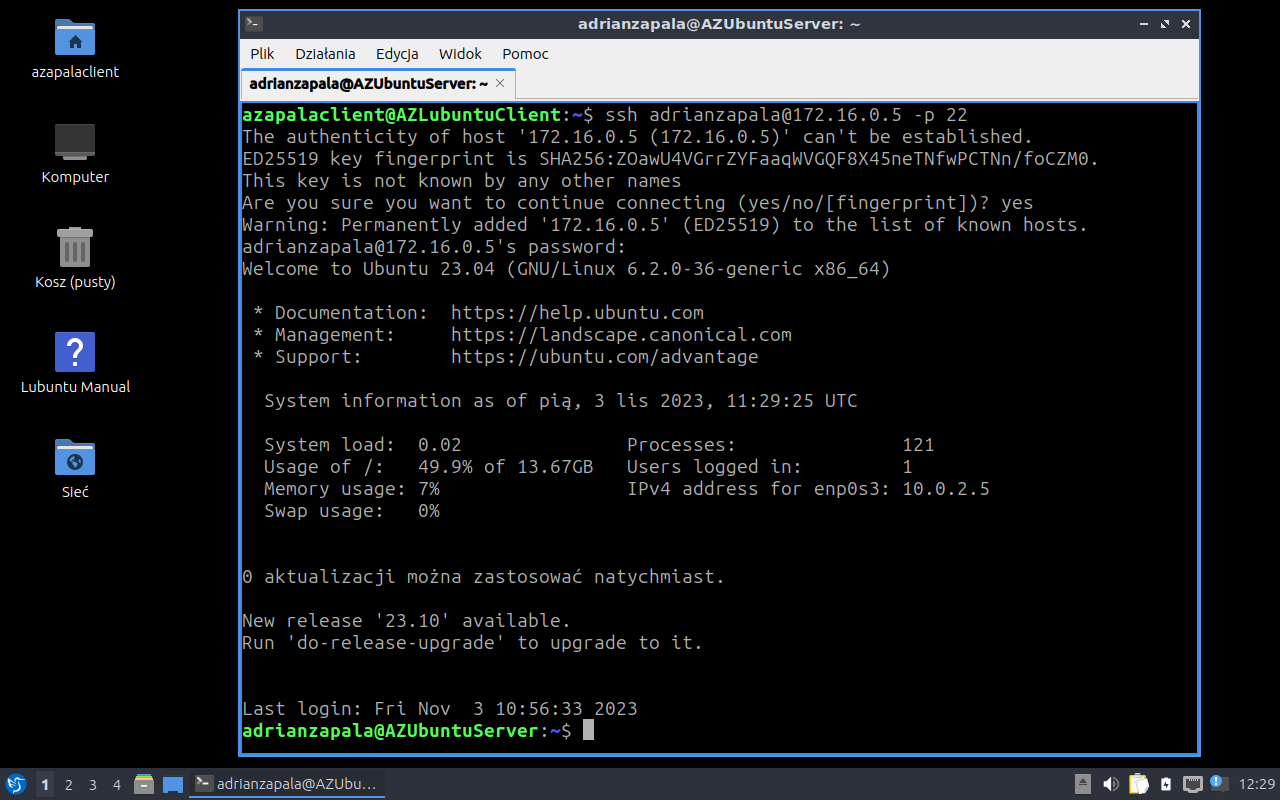Launch file manager from the taskbar
Screen dimensions: 1280x800
coord(144,784)
